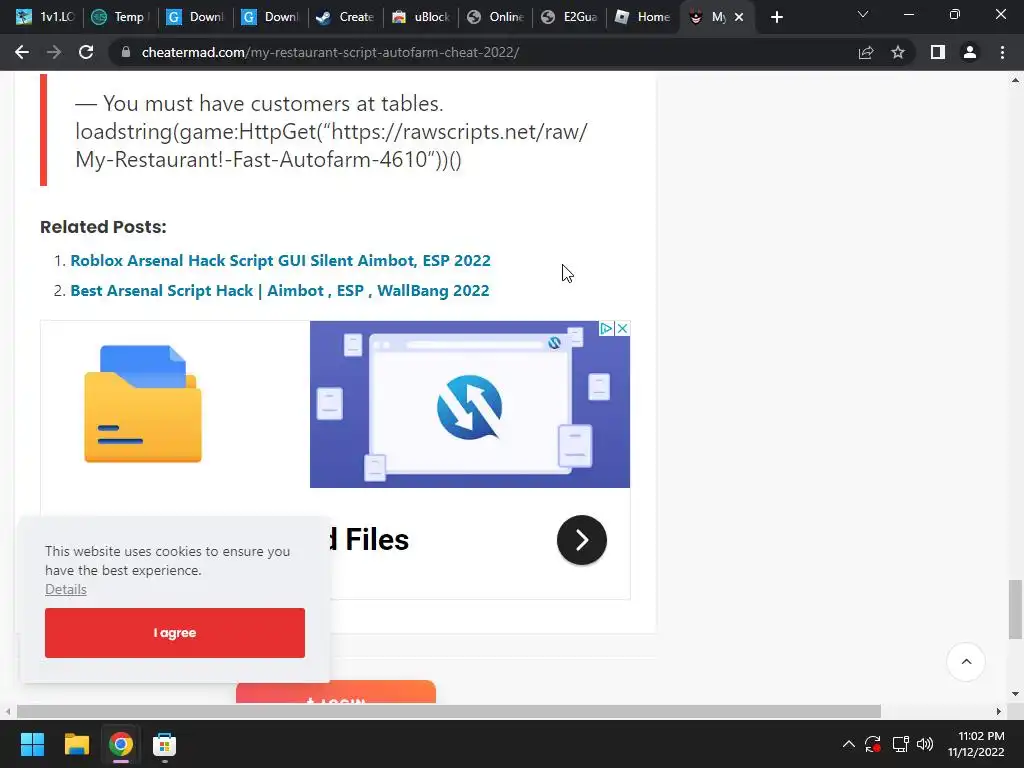The width and height of the screenshot is (1024, 768).
Task: Click the loadstring script text
Action: pos(332,146)
